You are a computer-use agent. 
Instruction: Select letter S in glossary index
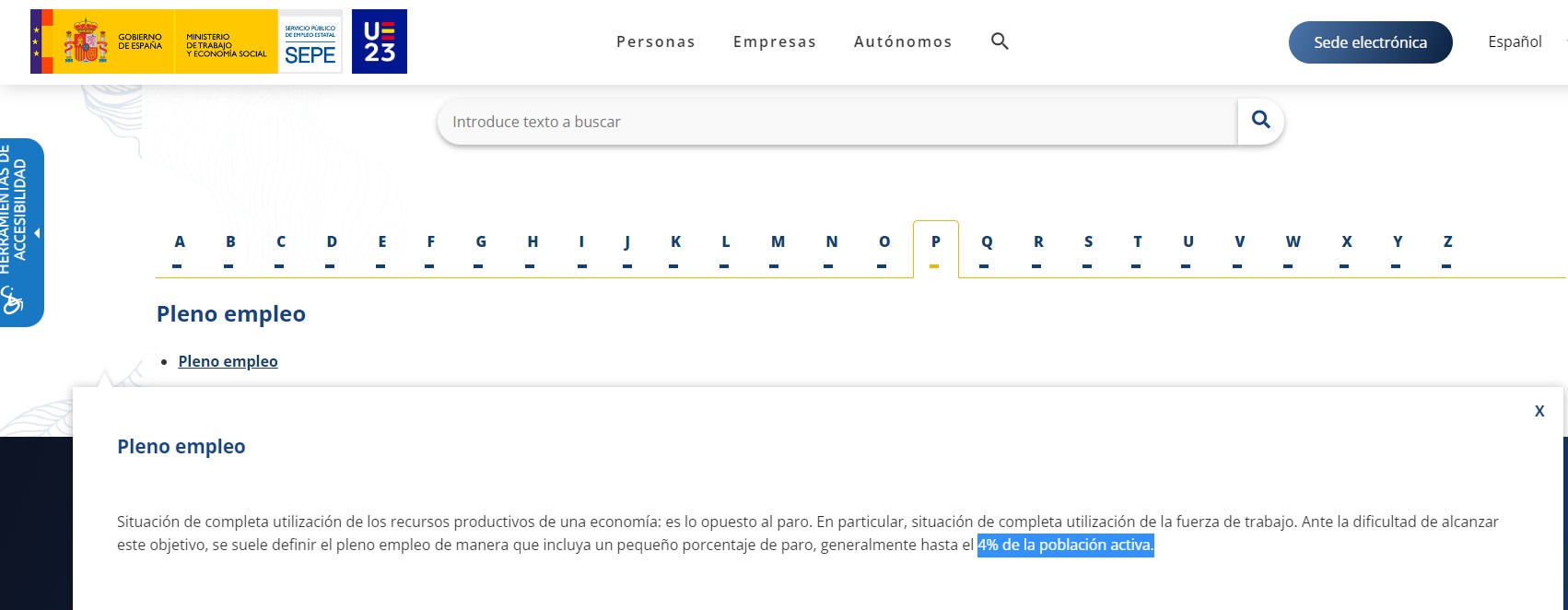point(1088,242)
